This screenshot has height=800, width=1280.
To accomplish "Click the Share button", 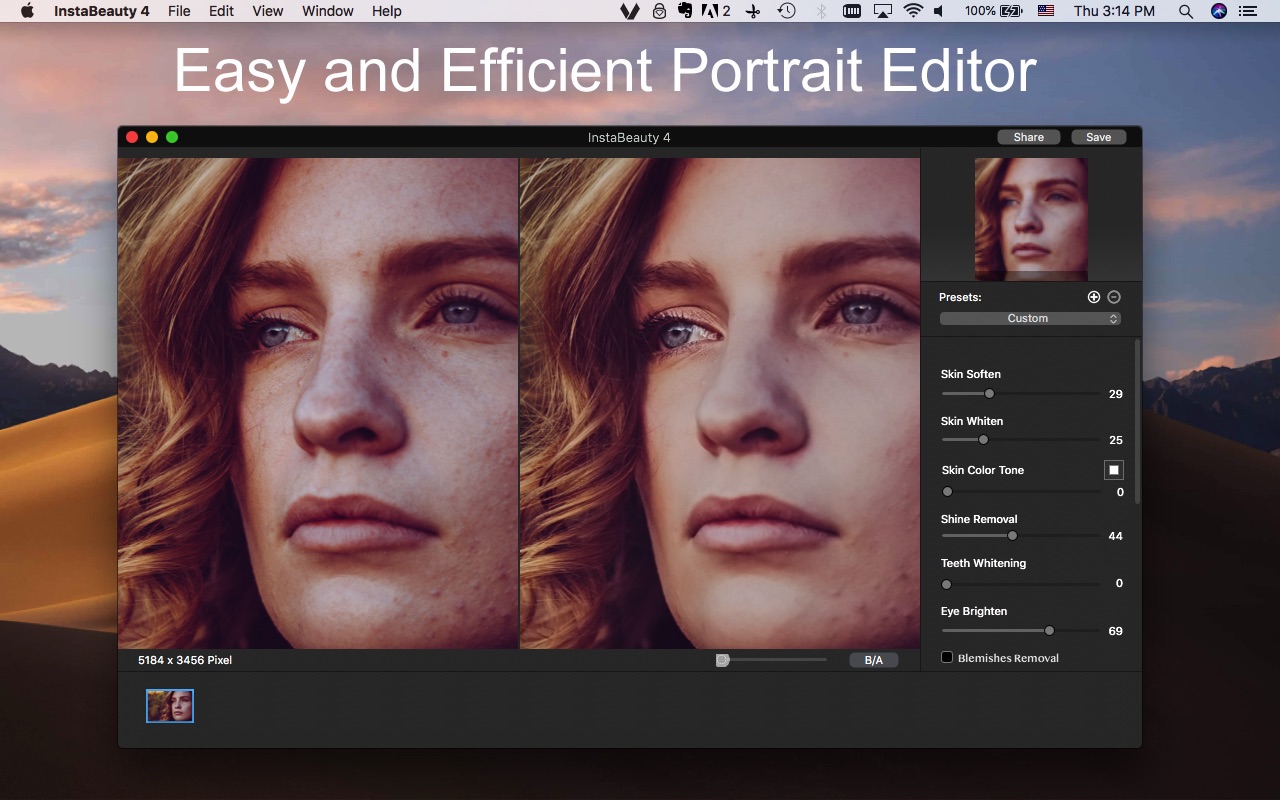I will click(x=1028, y=137).
